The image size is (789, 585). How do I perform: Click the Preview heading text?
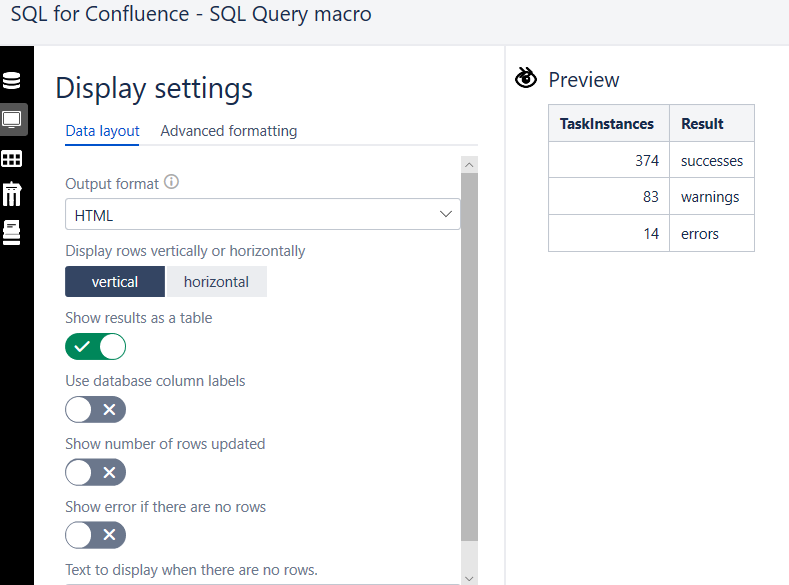point(584,80)
